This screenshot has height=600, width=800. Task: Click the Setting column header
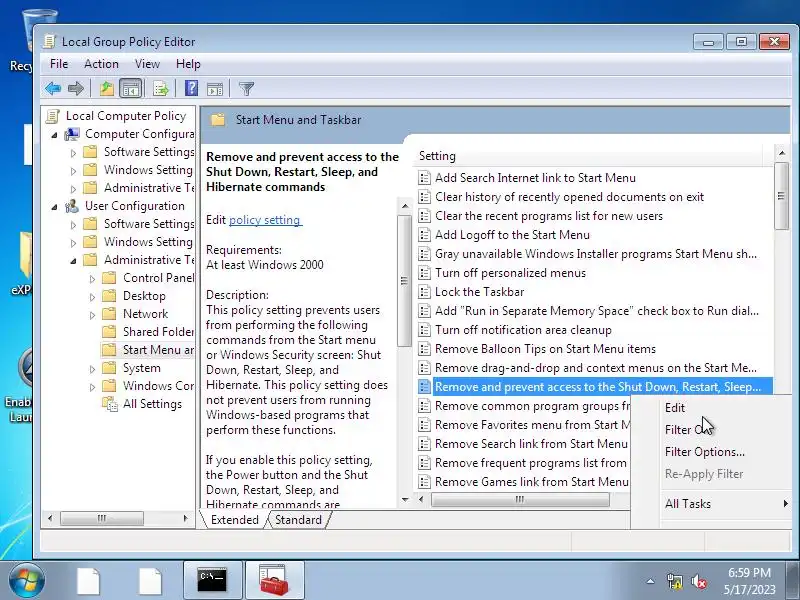click(x=587, y=156)
